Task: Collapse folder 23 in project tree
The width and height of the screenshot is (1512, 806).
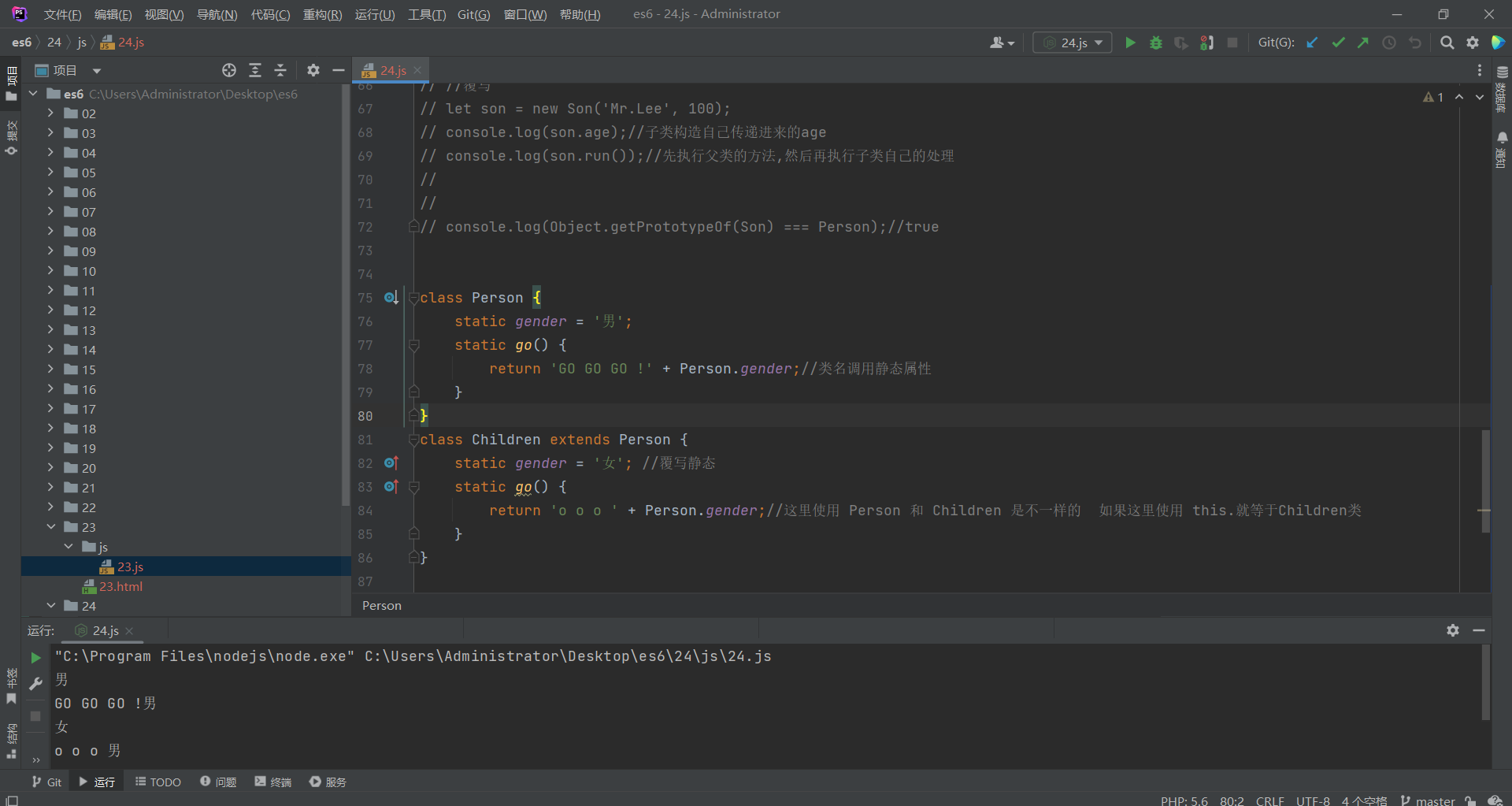Action: point(50,526)
